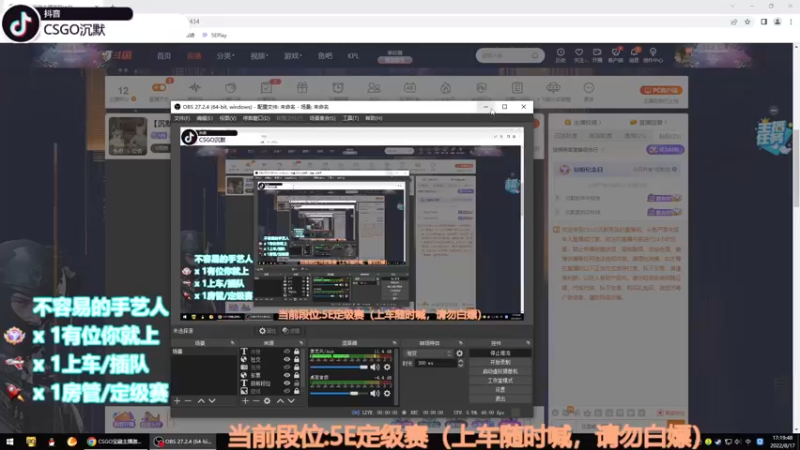Add a new scene with plus icon

177,401
